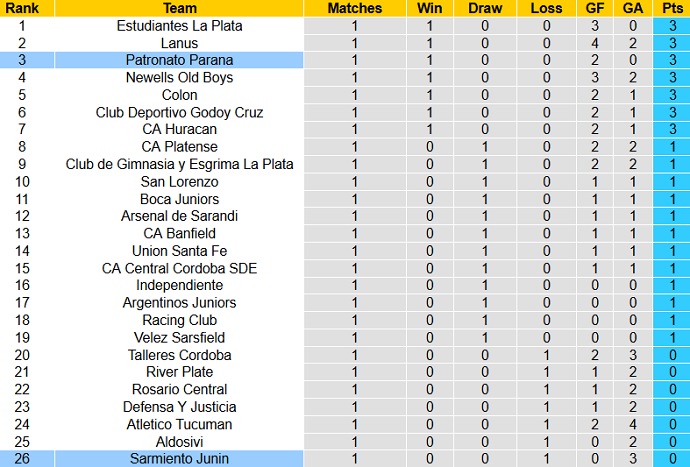
Task: Select the highlighted Patronato Parana row
Action: point(179,60)
